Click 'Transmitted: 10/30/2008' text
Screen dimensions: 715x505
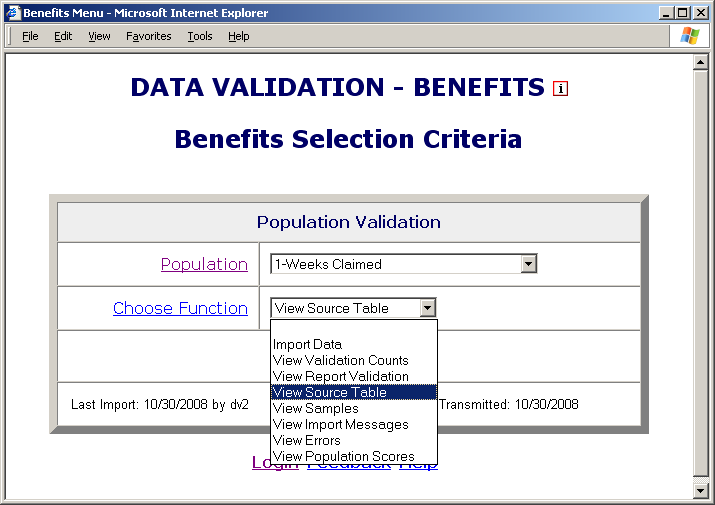508,404
